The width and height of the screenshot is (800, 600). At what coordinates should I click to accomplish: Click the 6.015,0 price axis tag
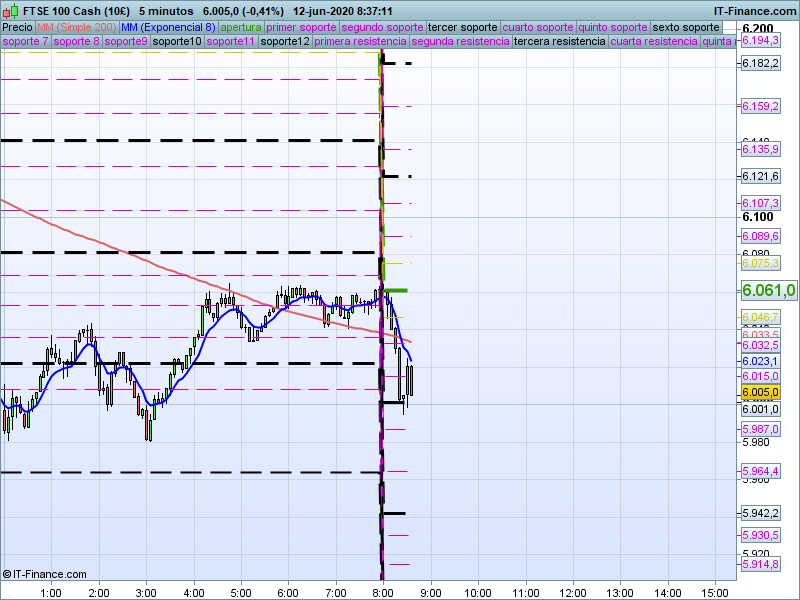[760, 377]
